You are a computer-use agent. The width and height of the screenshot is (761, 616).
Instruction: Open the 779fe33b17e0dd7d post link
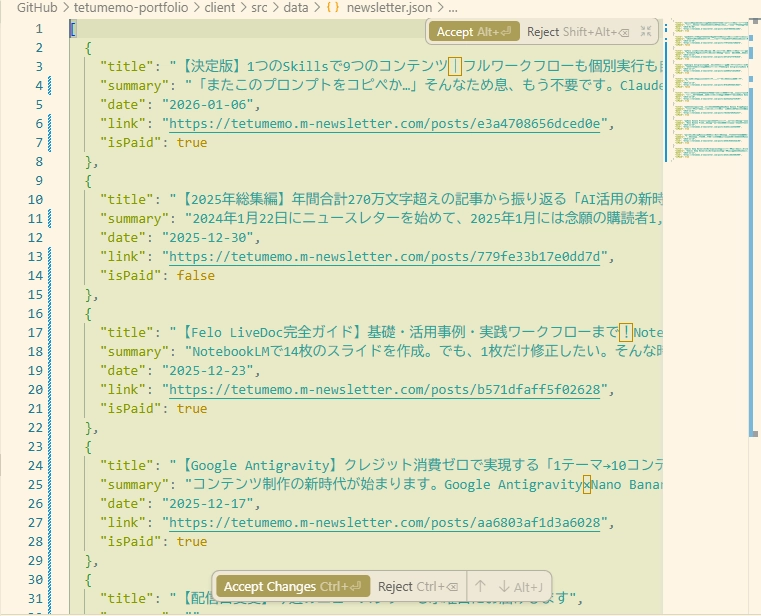tap(384, 256)
